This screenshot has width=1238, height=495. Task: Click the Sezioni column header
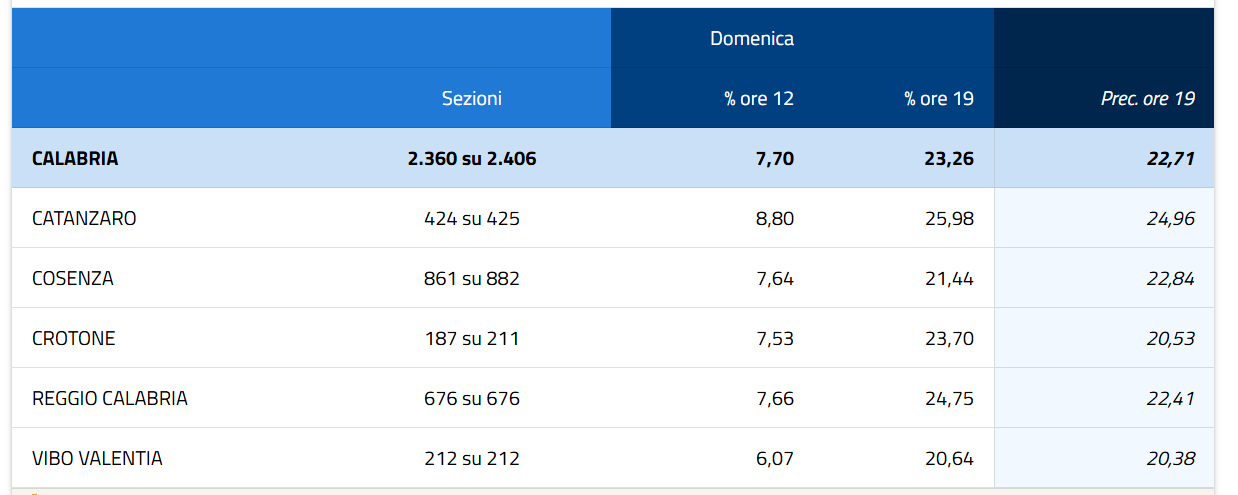pos(472,98)
